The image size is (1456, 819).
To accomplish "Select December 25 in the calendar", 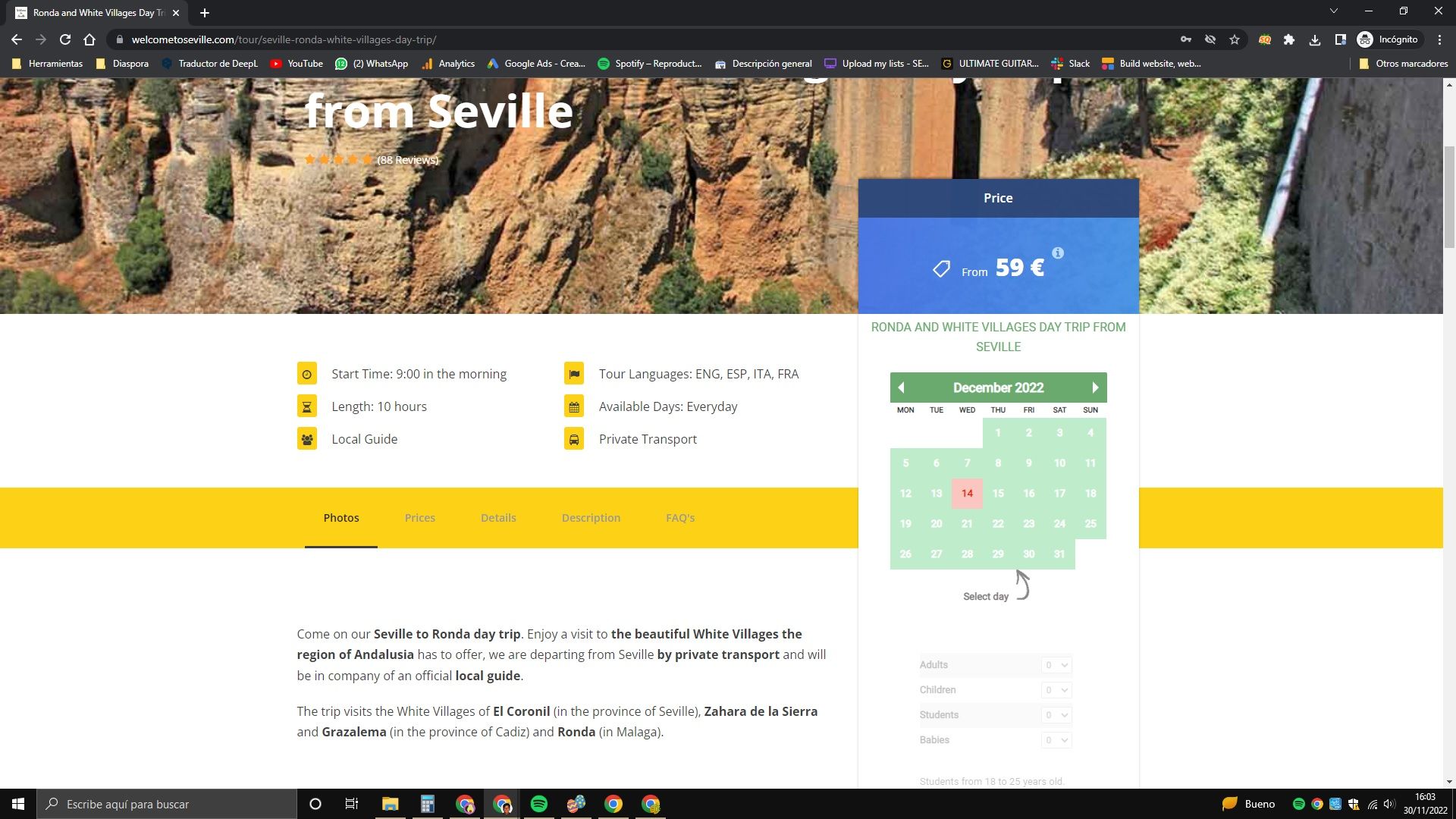I will [x=1090, y=524].
